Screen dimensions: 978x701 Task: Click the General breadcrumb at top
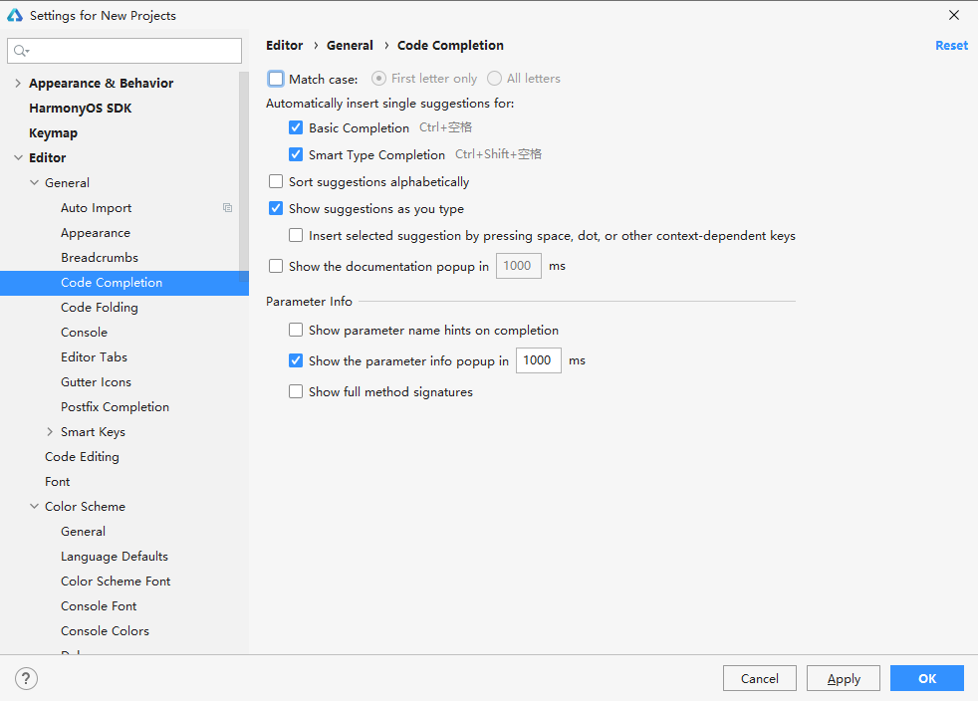click(350, 46)
